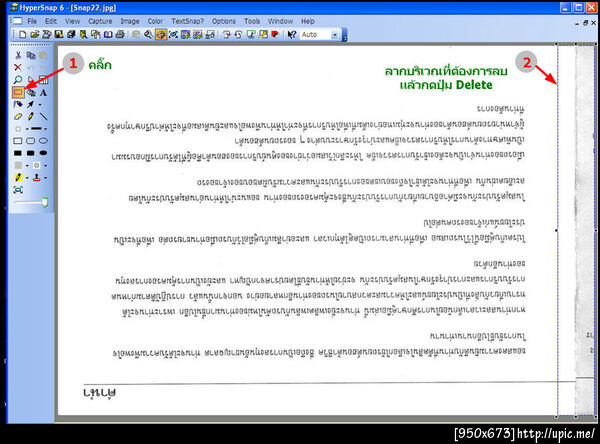The width and height of the screenshot is (600, 444).
Task: Select the yellow highlighter tool
Action: point(18,178)
